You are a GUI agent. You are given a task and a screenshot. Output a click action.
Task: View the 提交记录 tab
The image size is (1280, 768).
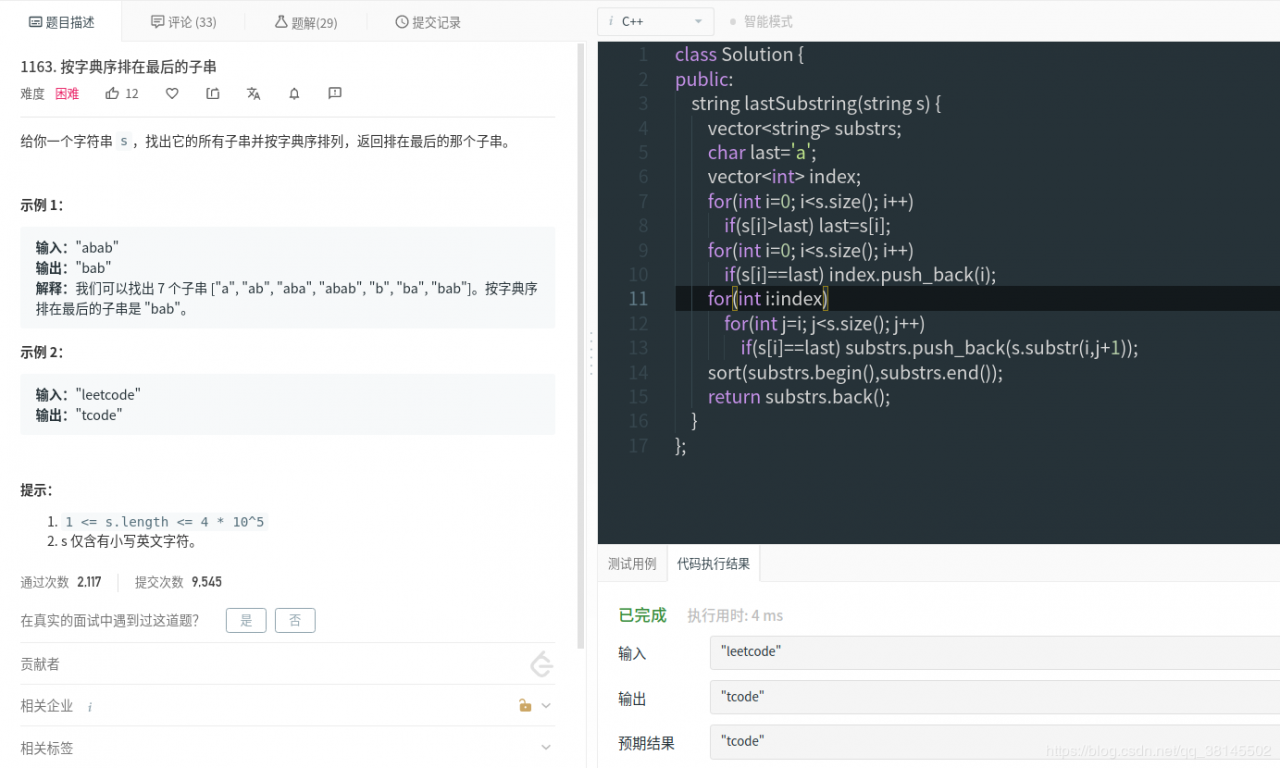(428, 22)
